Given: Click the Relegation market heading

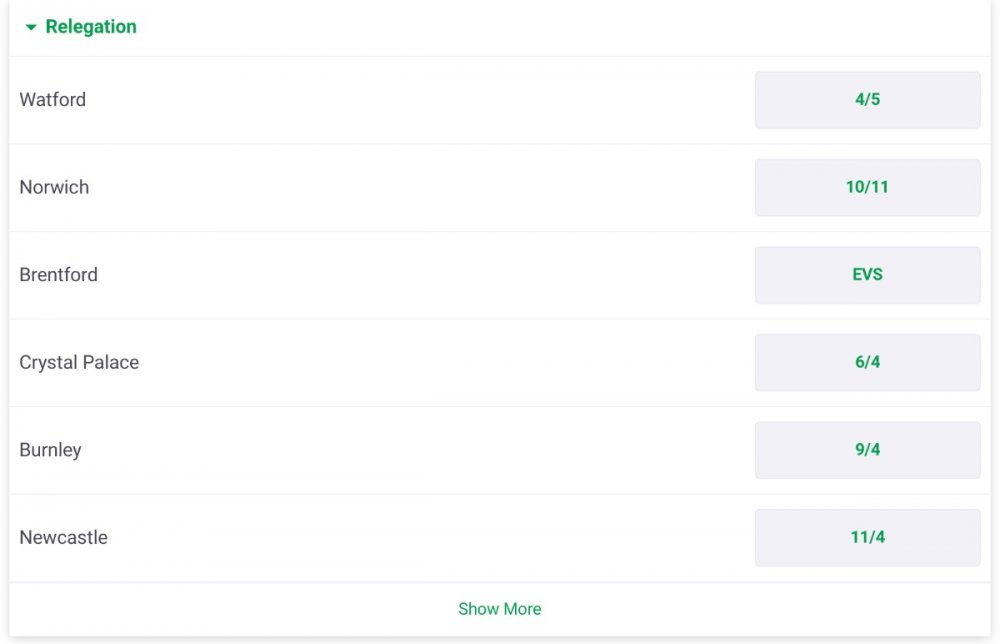Looking at the screenshot, I should (91, 27).
